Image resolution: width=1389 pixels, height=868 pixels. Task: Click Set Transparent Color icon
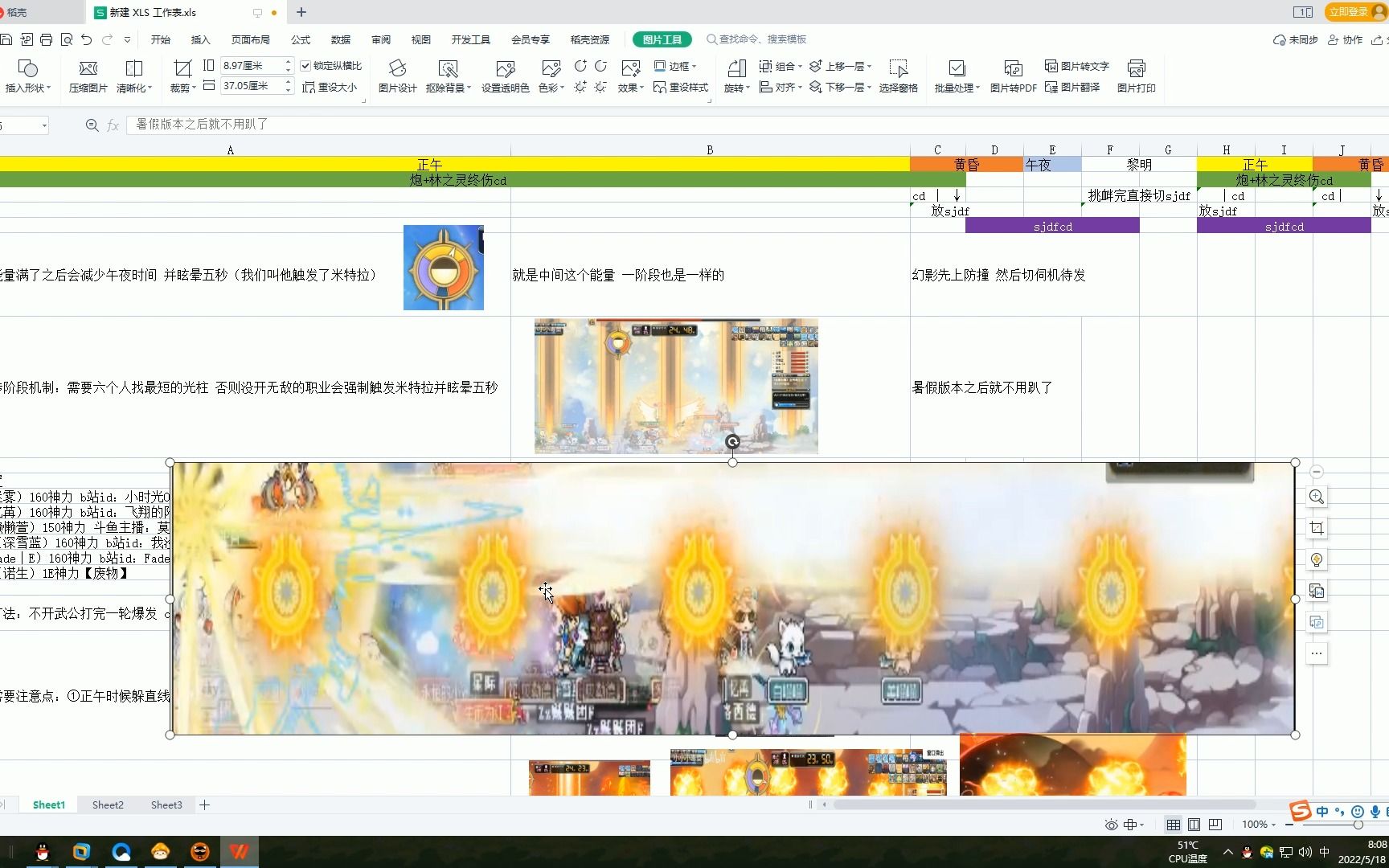click(x=505, y=69)
